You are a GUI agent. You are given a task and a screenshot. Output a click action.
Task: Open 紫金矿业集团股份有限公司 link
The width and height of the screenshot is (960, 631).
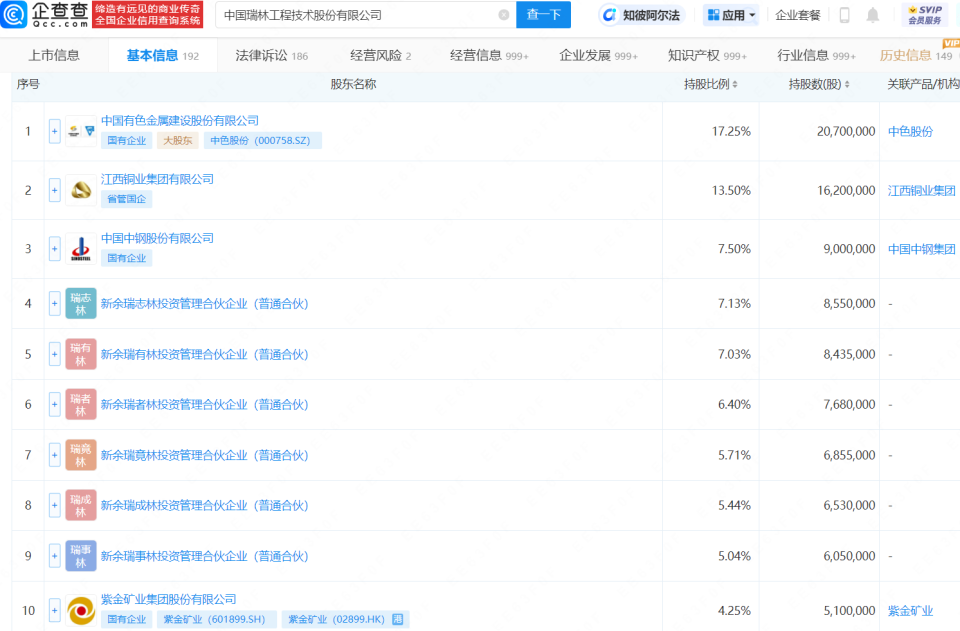coord(168,599)
